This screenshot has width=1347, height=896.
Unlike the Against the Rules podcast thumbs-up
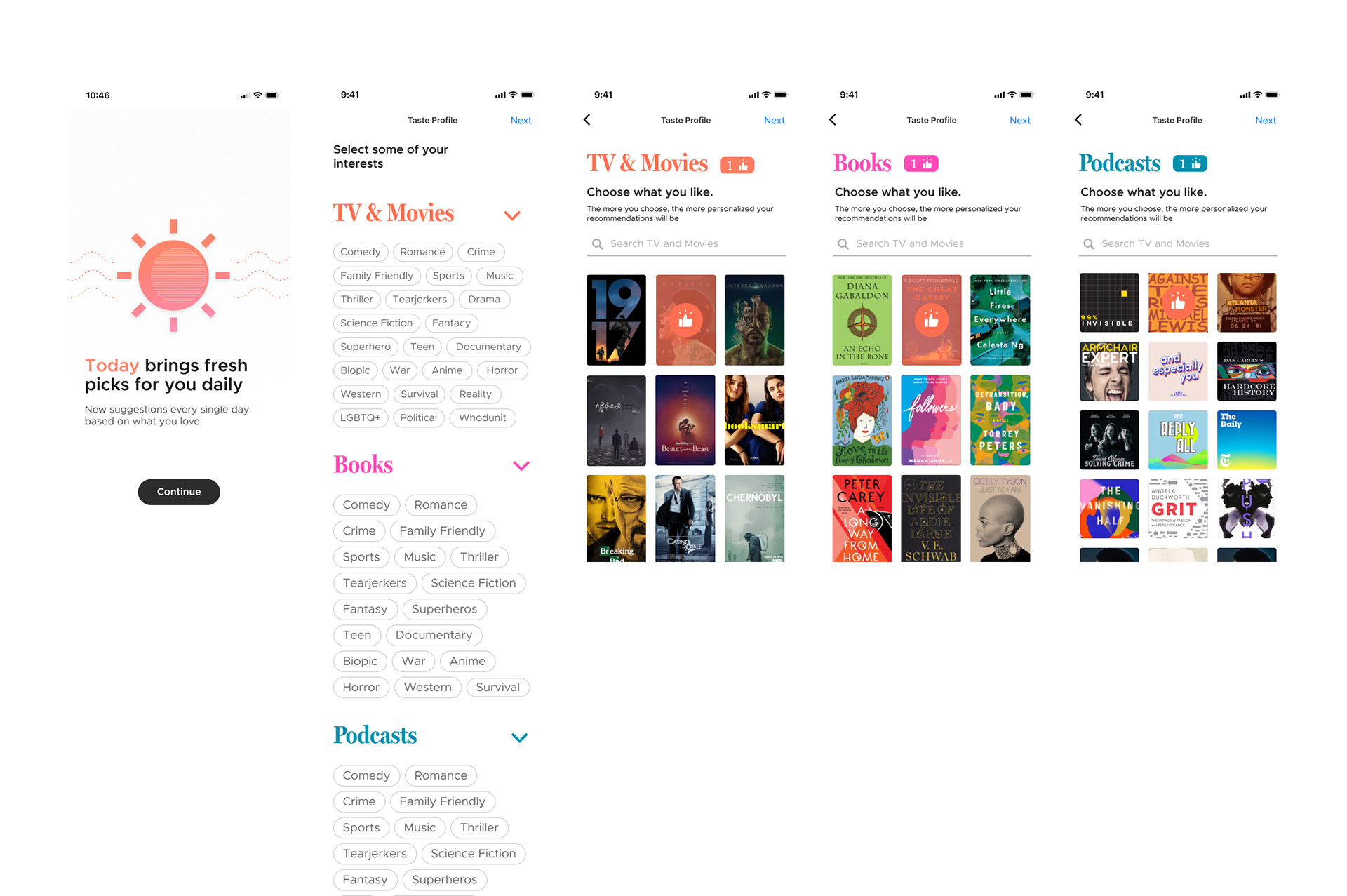tap(1178, 302)
